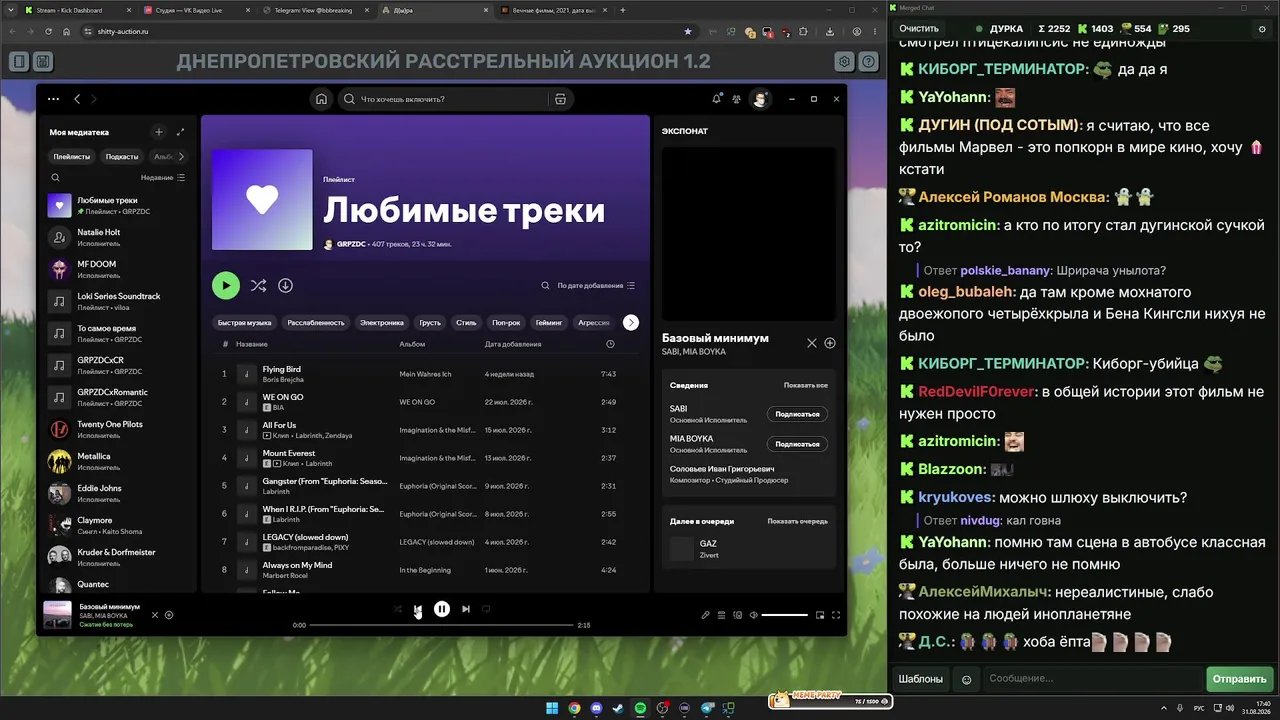Image resolution: width=1280 pixels, height=720 pixels.
Task: Open the Friend Activity icon in Spotify's top bar
Action: click(737, 99)
